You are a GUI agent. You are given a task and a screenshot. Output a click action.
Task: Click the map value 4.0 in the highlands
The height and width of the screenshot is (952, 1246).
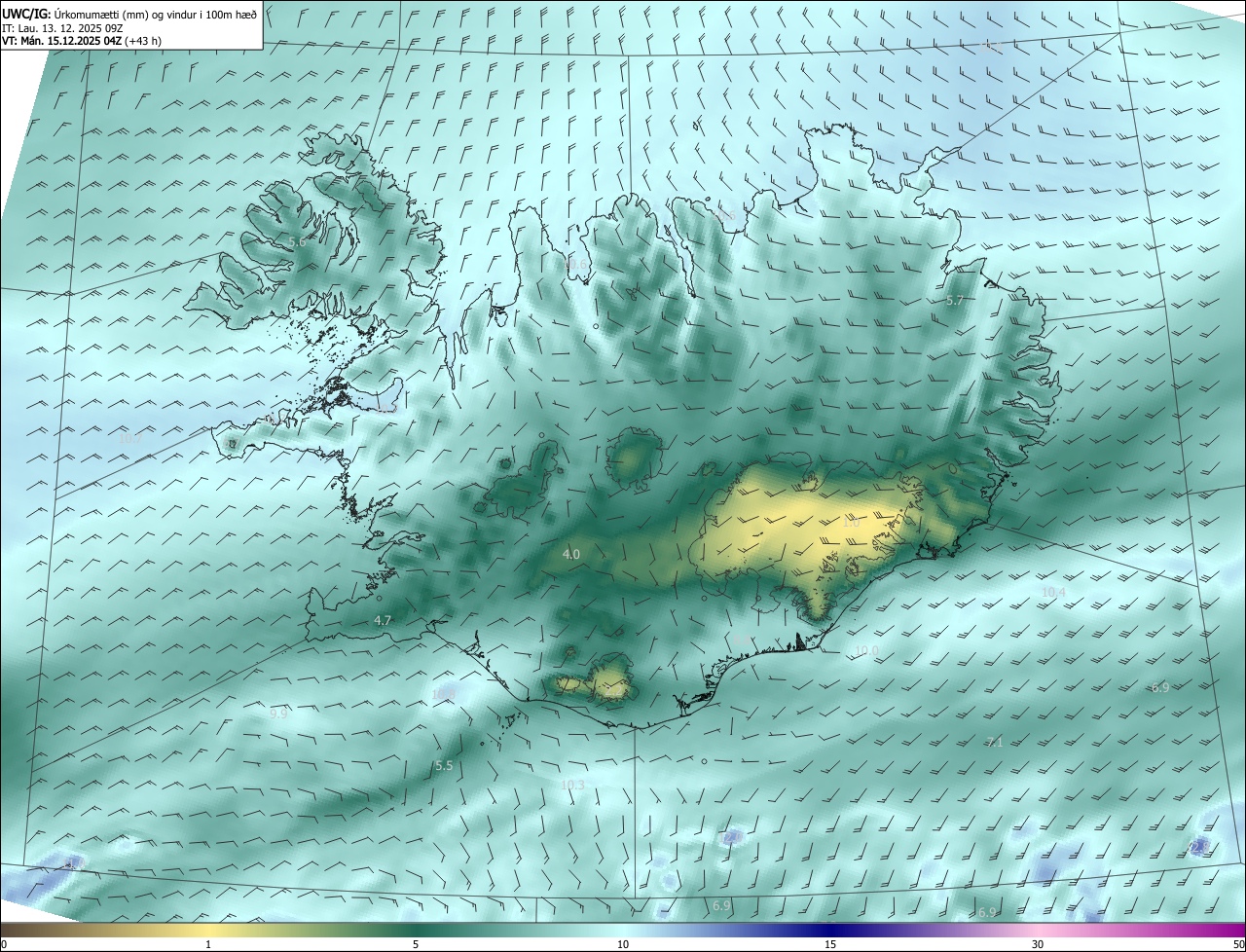571,554
